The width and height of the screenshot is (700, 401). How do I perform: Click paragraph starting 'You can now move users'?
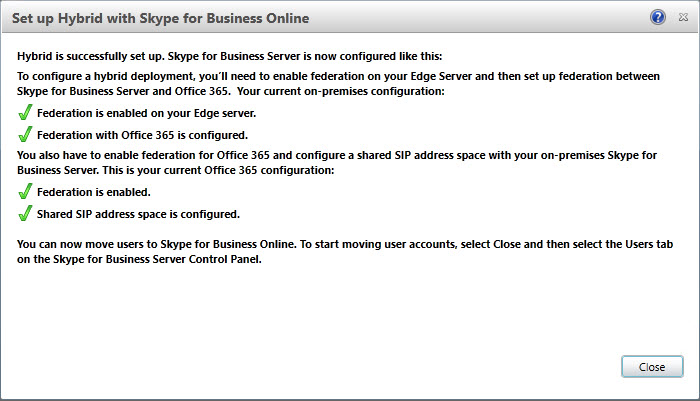click(x=345, y=251)
